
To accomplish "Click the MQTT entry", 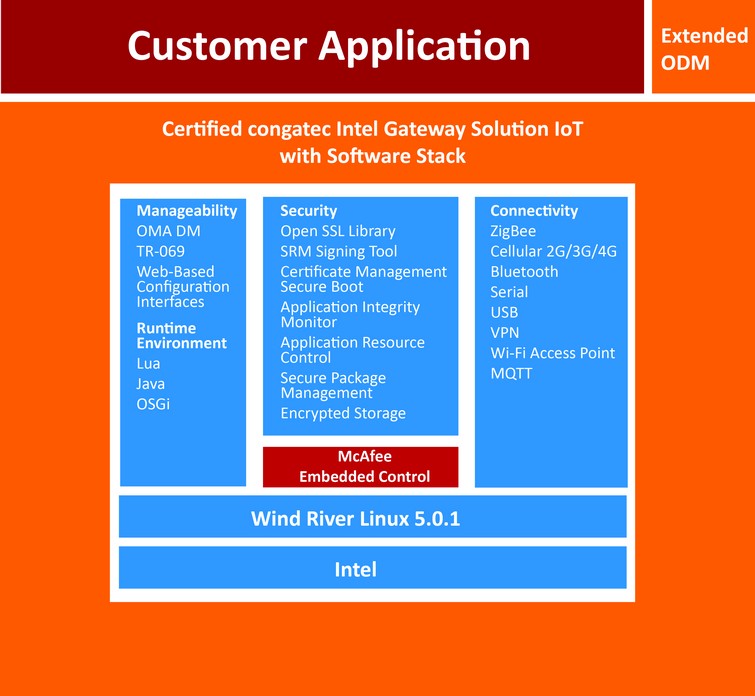I will pyautogui.click(x=512, y=373).
